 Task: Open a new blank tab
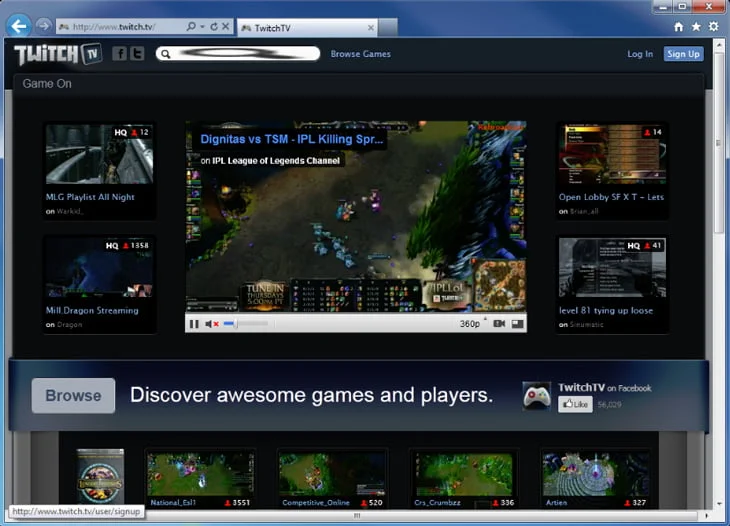pos(388,28)
